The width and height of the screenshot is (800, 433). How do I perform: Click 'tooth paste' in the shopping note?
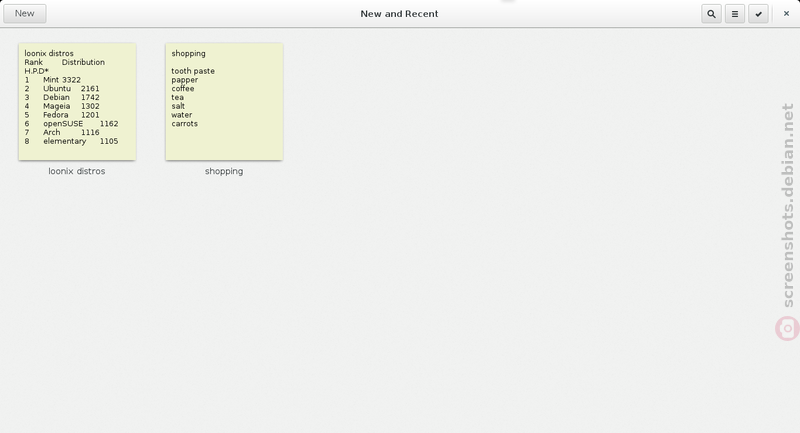tap(193, 71)
